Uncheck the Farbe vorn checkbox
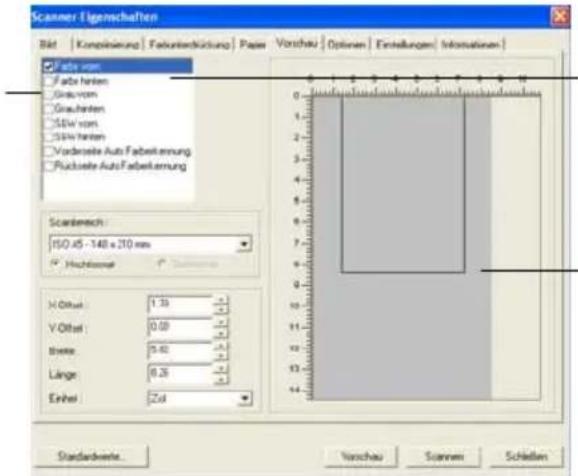 48,67
